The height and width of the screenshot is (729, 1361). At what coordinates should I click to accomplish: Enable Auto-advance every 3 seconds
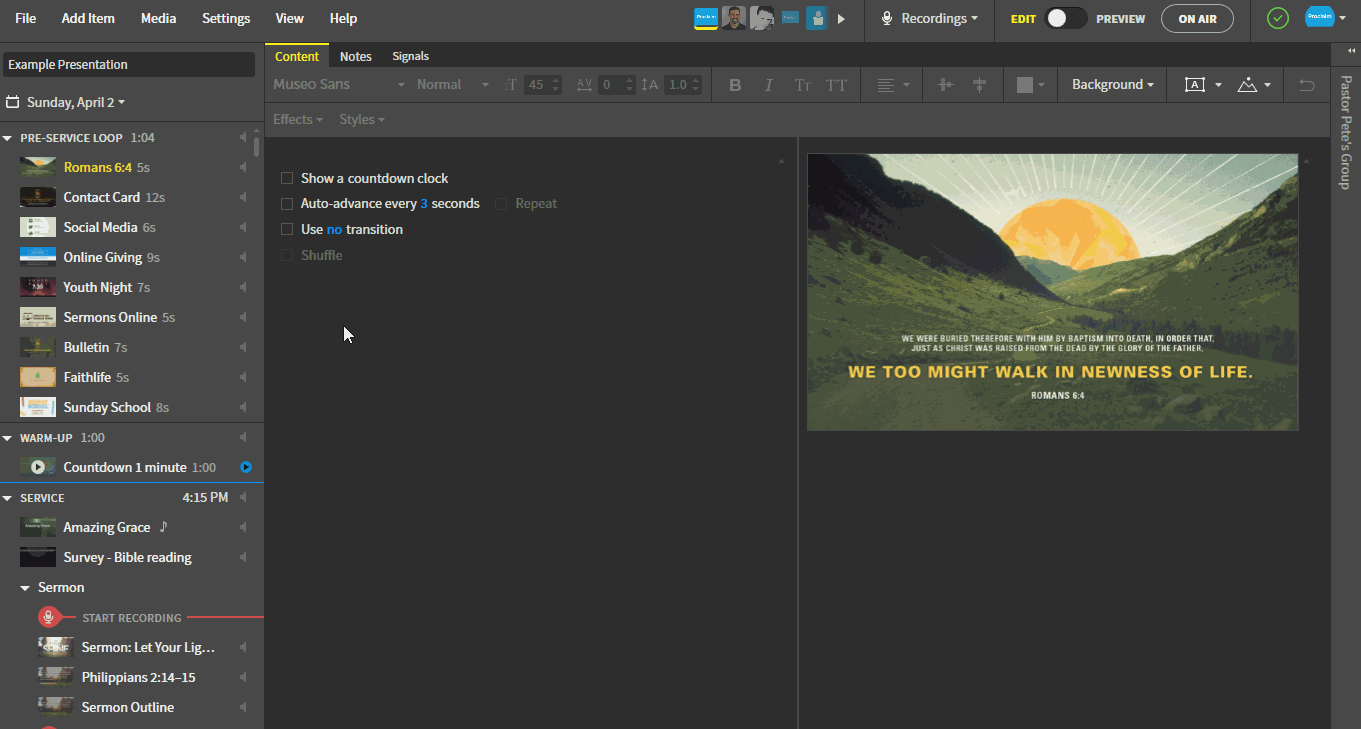coord(287,204)
